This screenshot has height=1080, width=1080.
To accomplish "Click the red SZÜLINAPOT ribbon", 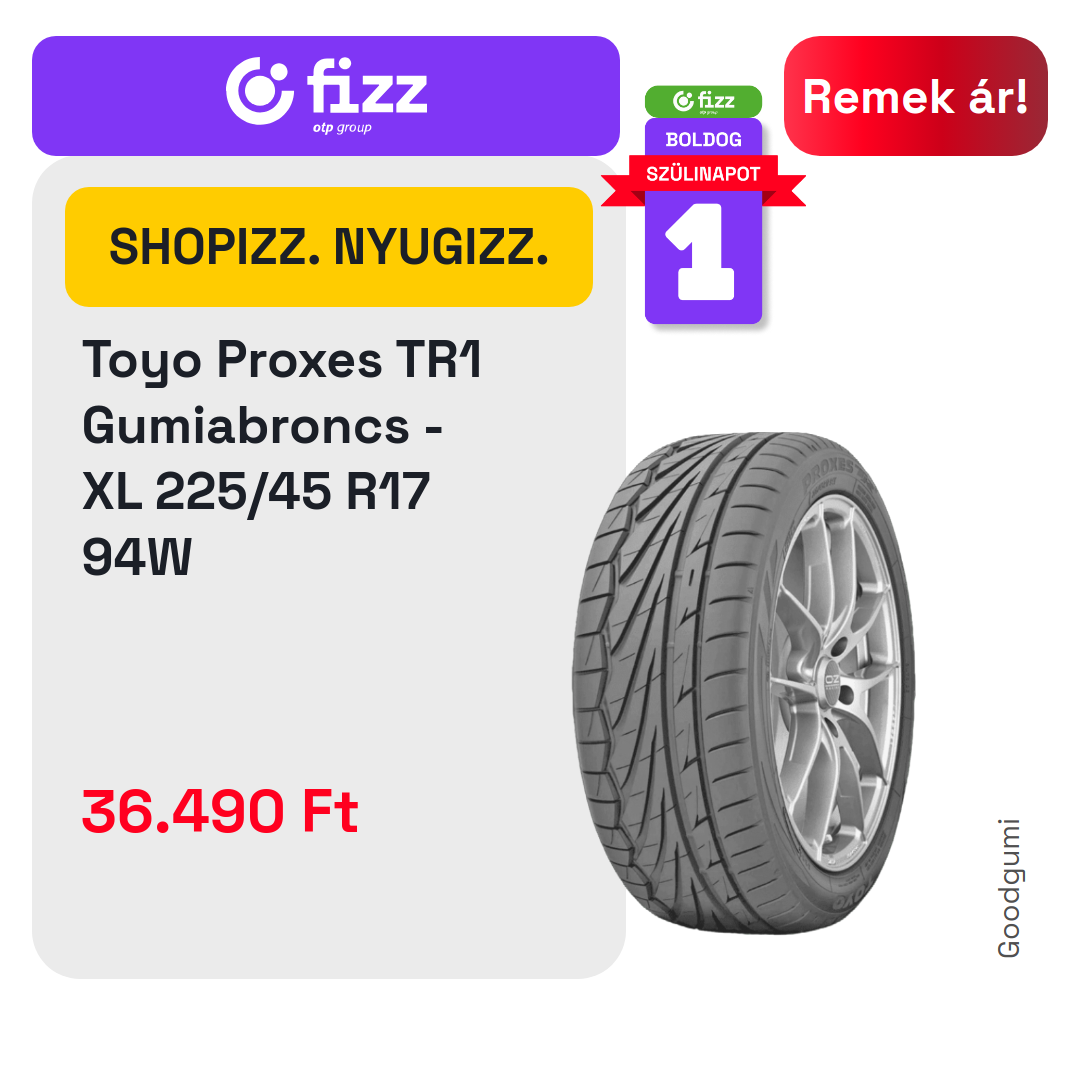I will (703, 174).
